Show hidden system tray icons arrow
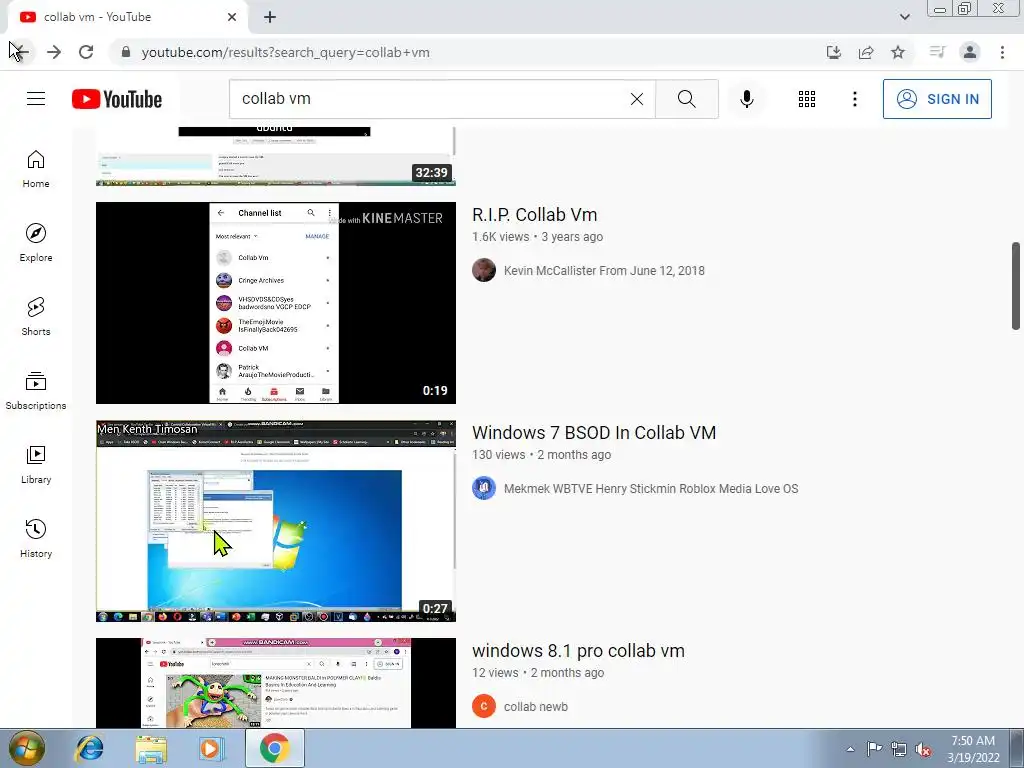The image size is (1024, 768). 850,749
